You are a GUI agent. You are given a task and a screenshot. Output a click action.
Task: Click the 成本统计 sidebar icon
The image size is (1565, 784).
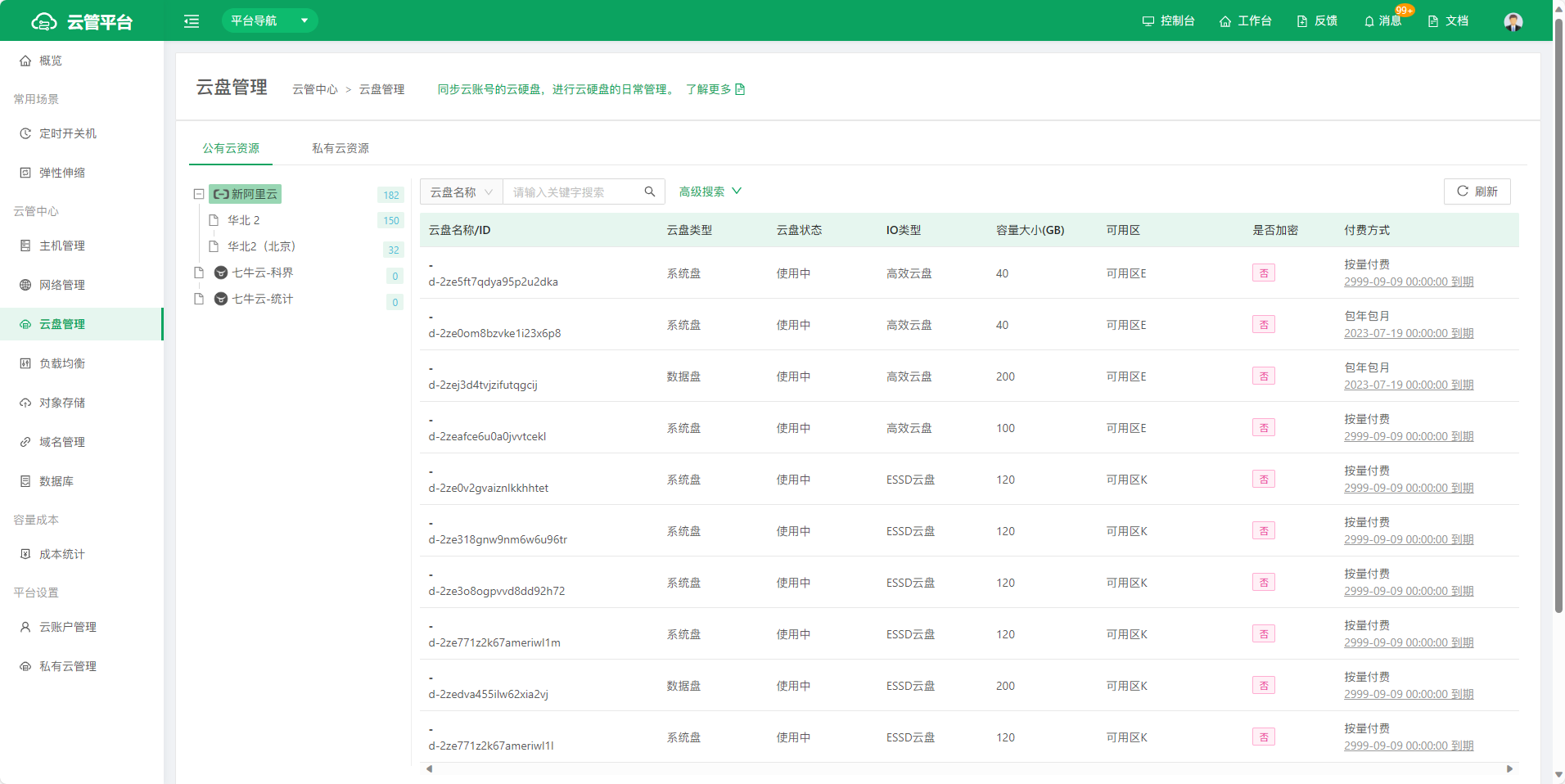tap(25, 554)
